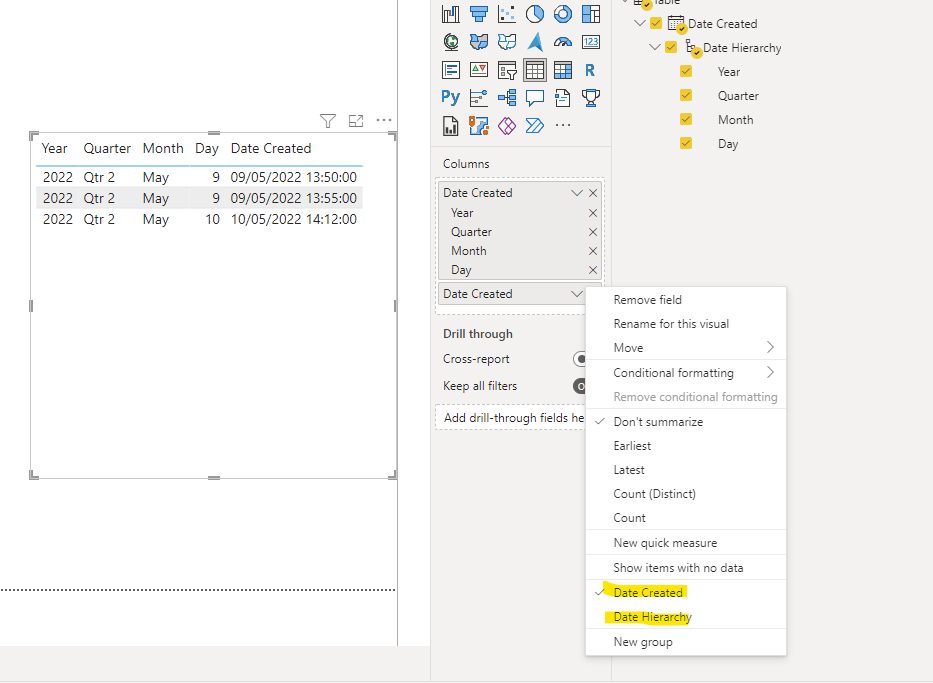Remove Quarter from Columns well
Image resolution: width=933 pixels, height=683 pixels.
tap(593, 232)
